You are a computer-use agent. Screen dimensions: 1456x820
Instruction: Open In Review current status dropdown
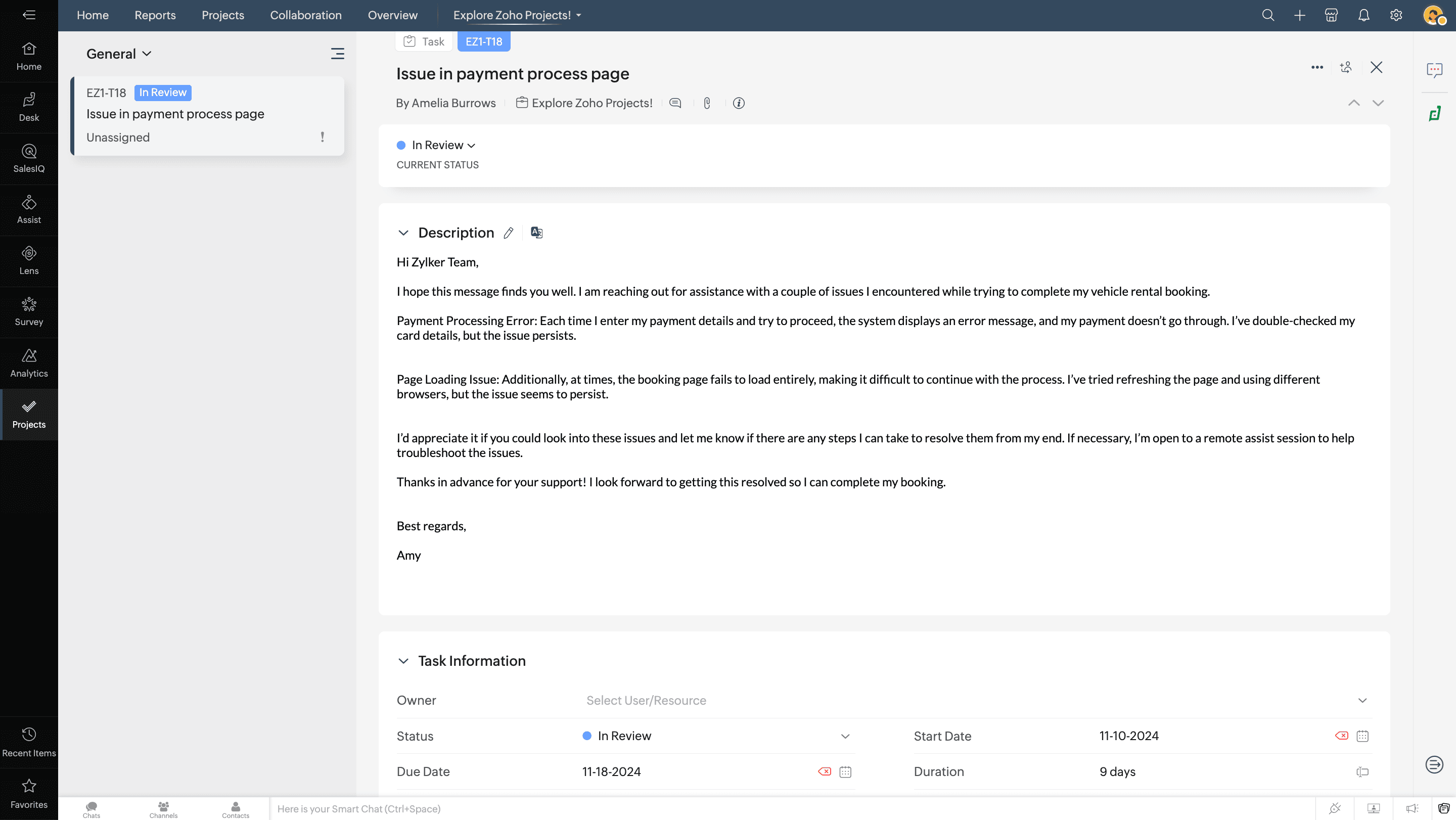pyautogui.click(x=443, y=145)
